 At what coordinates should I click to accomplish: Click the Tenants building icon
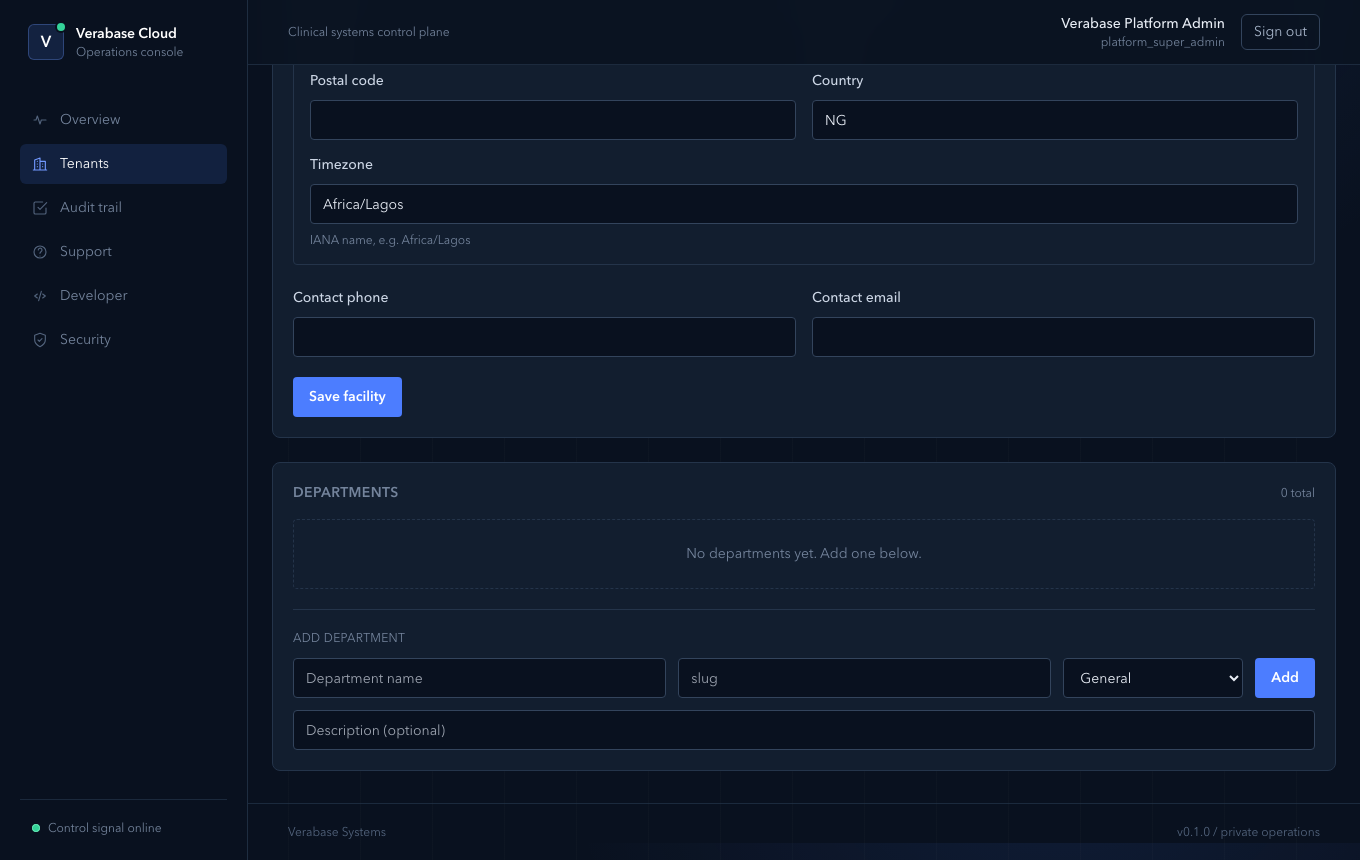point(40,164)
